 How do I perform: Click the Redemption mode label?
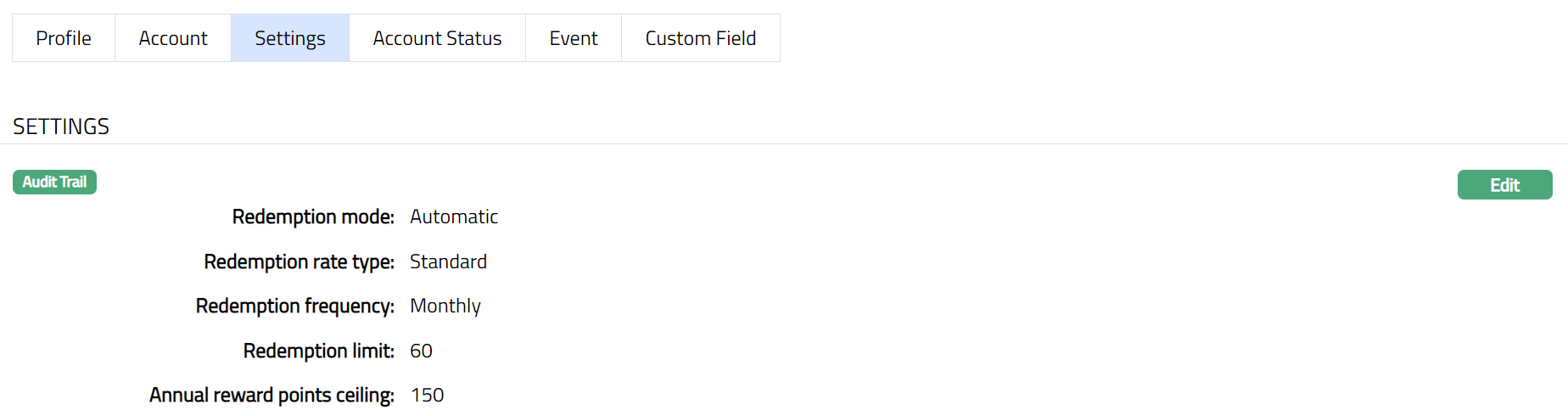[313, 217]
